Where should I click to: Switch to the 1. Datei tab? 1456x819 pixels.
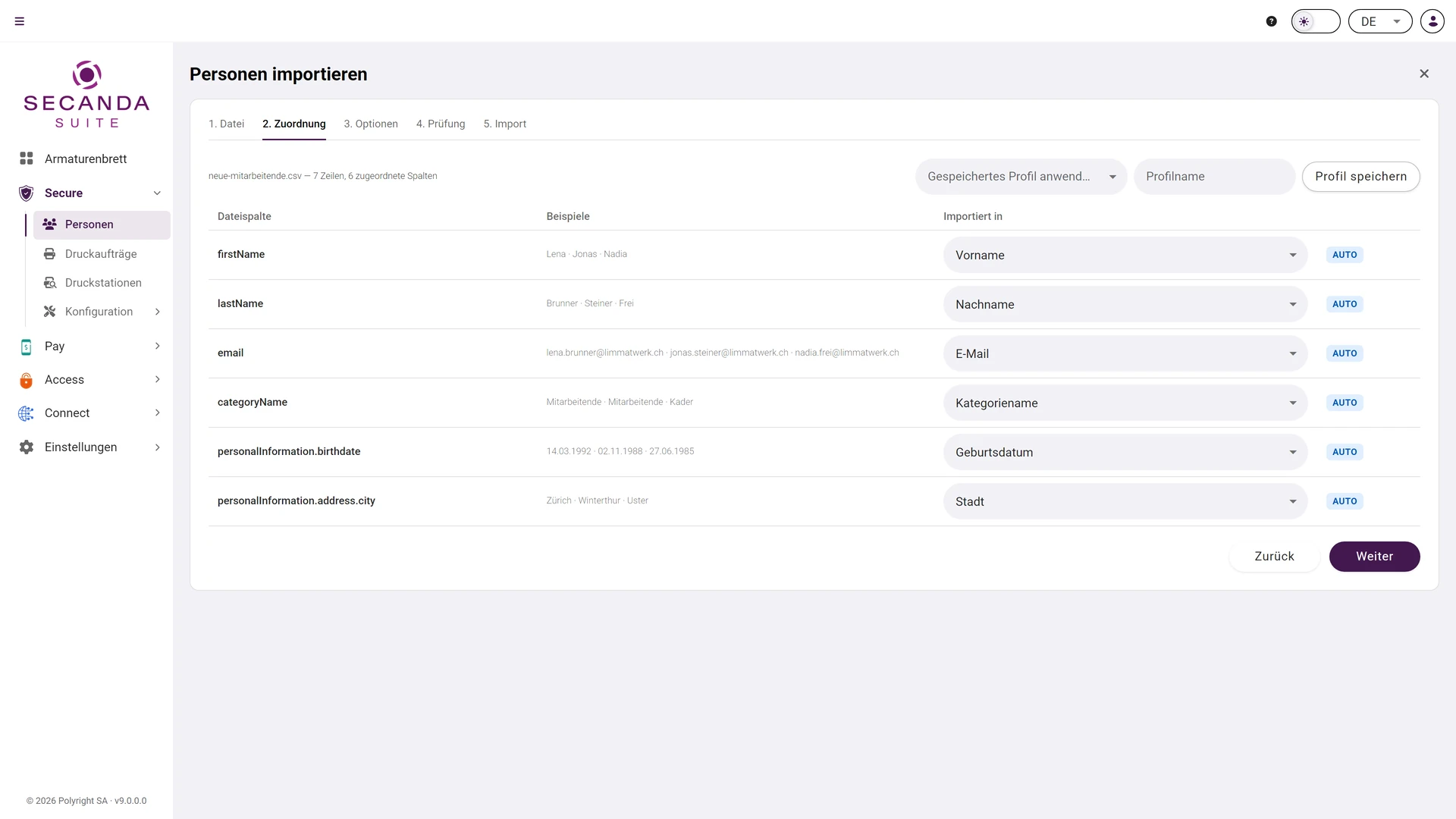click(x=226, y=124)
